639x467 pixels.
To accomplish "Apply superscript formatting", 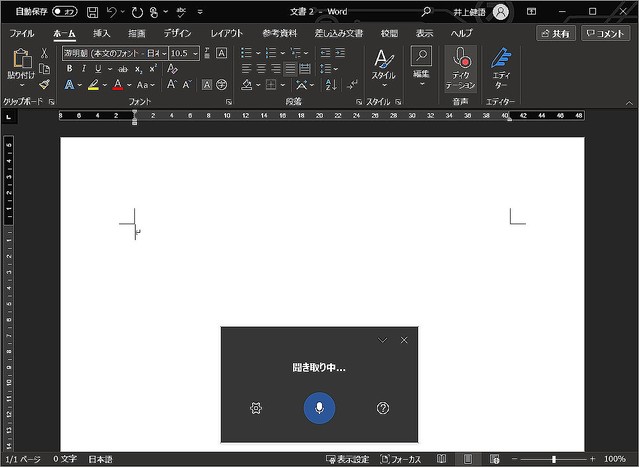I will [x=153, y=69].
